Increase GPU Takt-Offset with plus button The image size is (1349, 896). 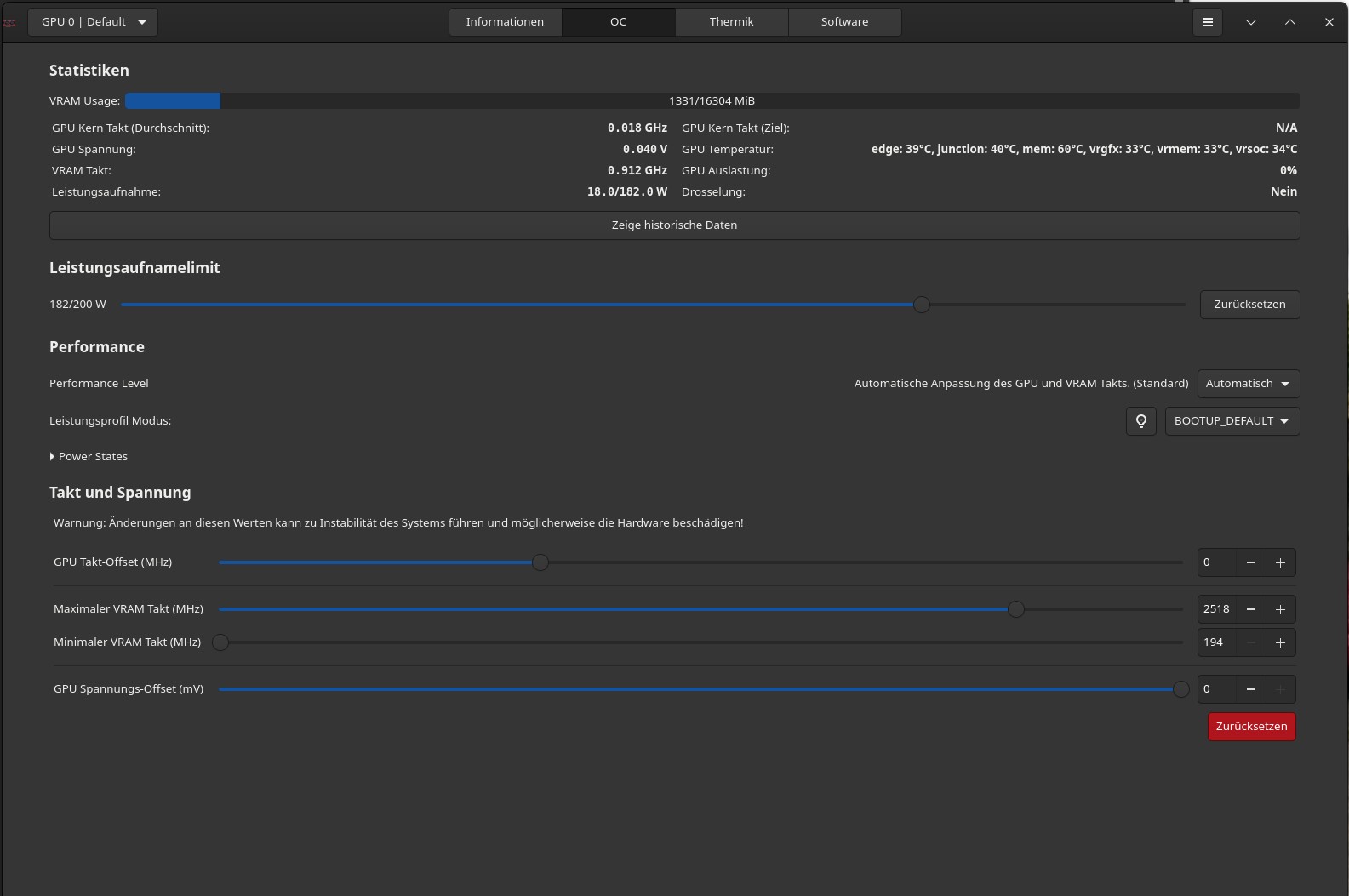1280,562
